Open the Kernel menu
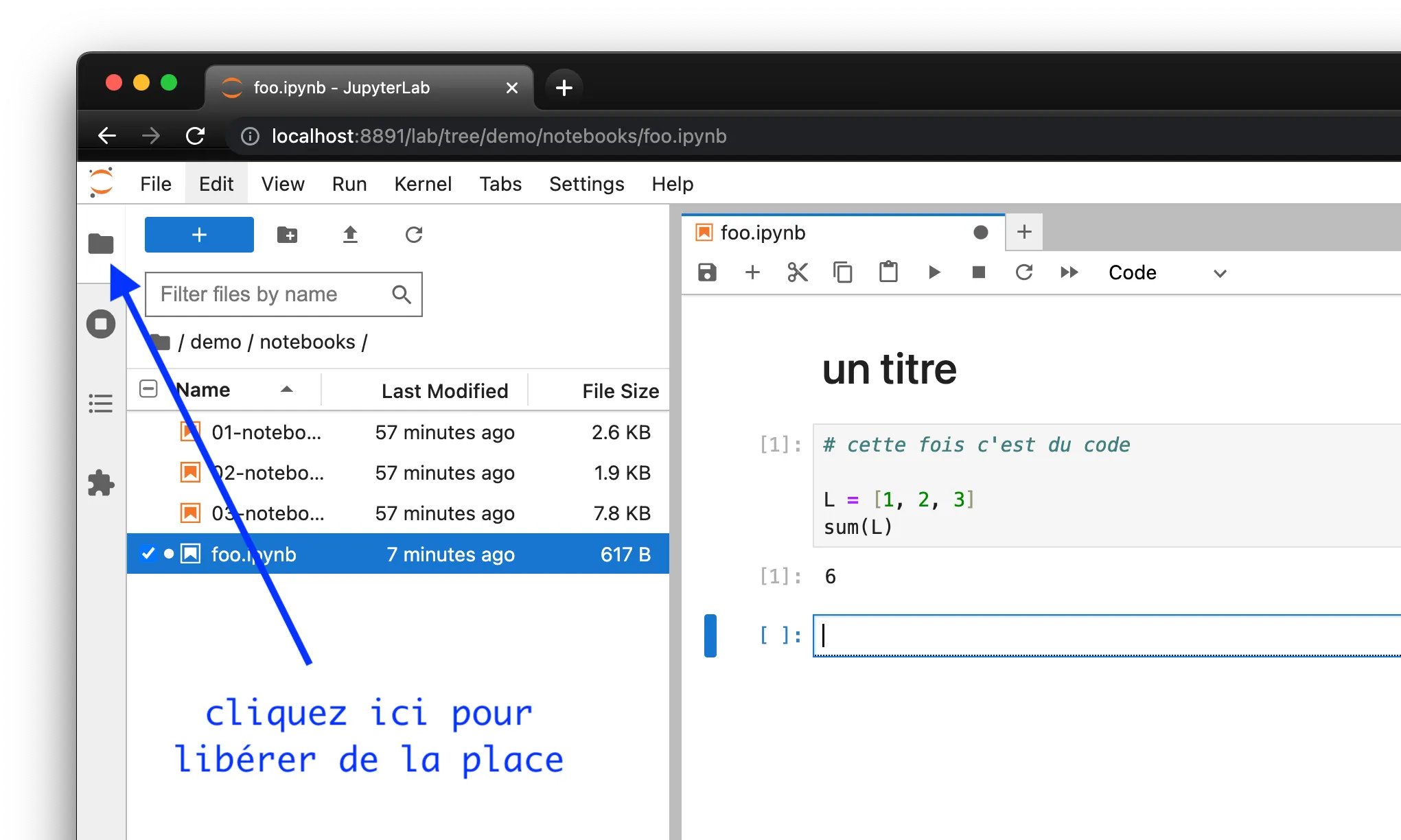Image resolution: width=1401 pixels, height=840 pixels. pyautogui.click(x=422, y=184)
